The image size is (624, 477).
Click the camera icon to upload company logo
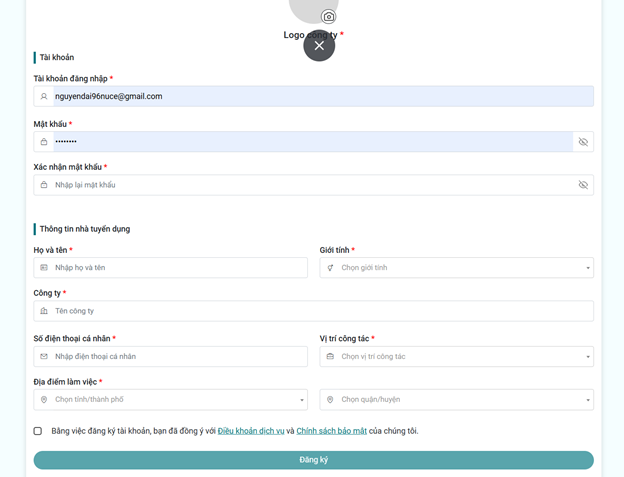329,17
